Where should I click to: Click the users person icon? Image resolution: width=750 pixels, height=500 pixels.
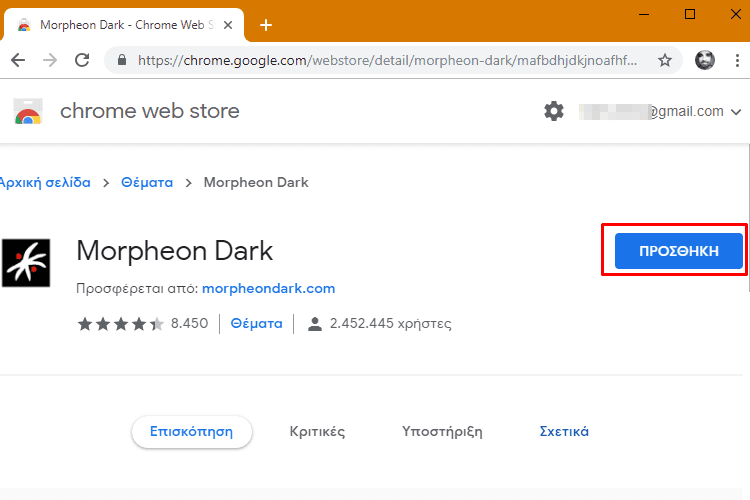[x=315, y=324]
